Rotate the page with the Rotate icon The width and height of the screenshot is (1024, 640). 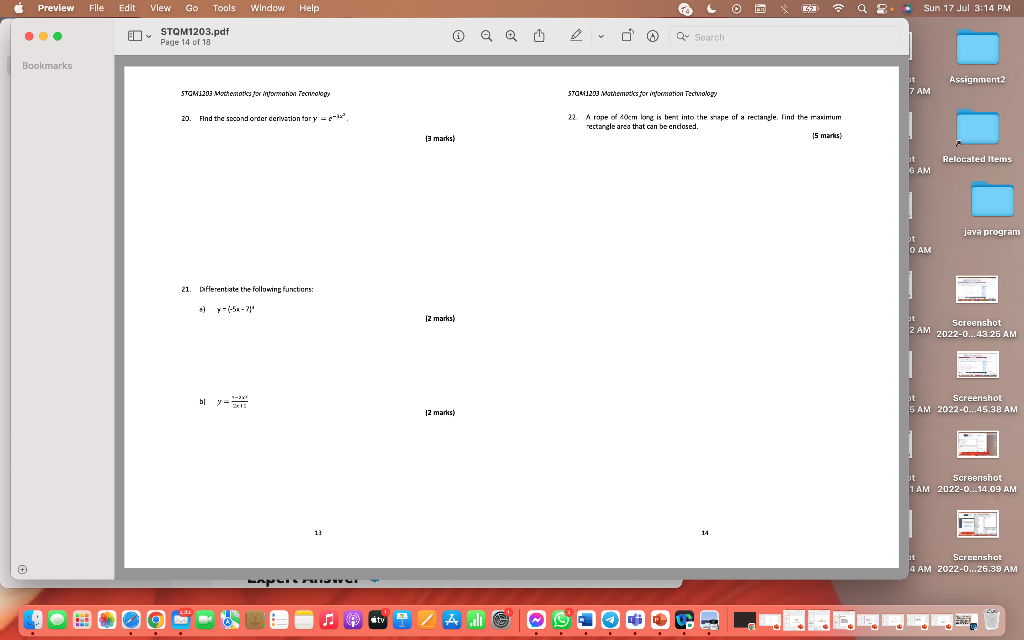tap(627, 36)
